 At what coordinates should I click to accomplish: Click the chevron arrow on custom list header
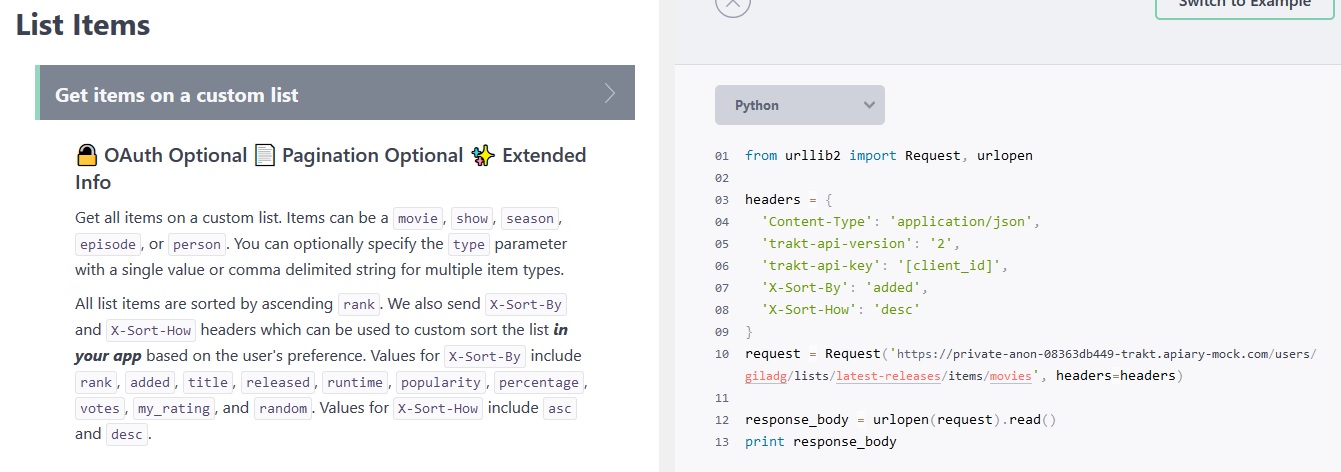(x=610, y=94)
